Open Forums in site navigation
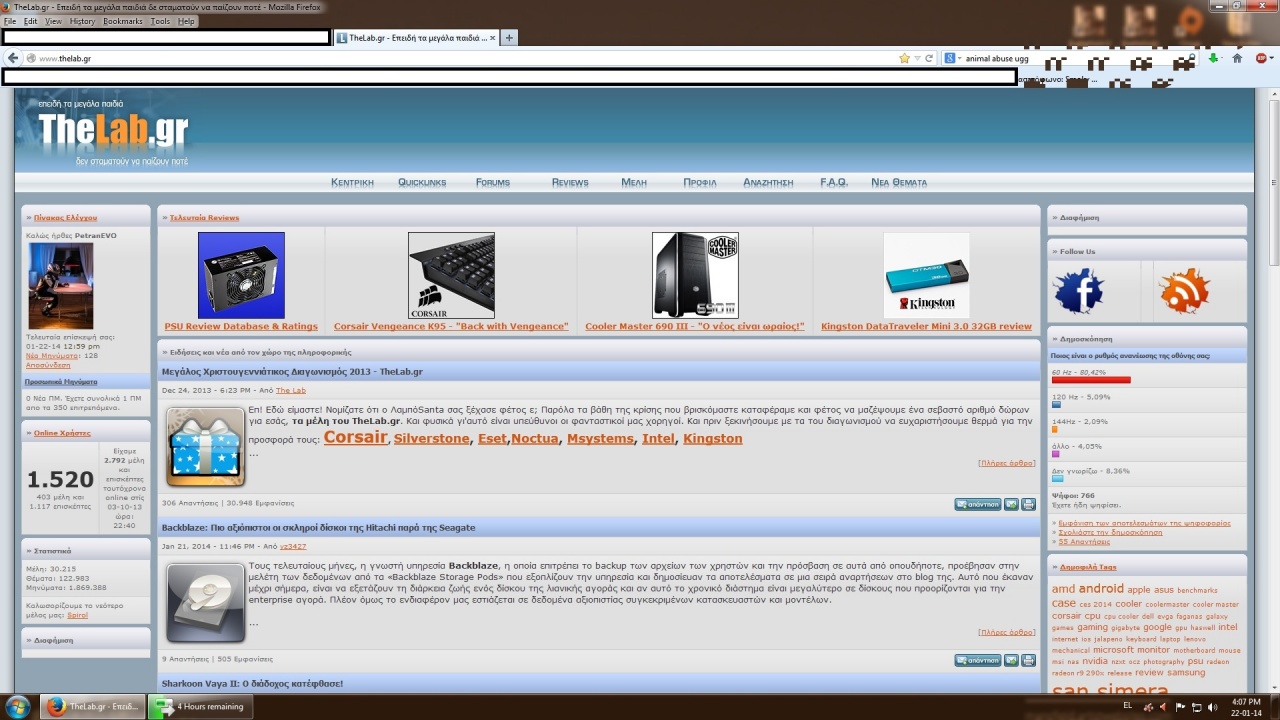Viewport: 1280px width, 720px height. point(493,183)
